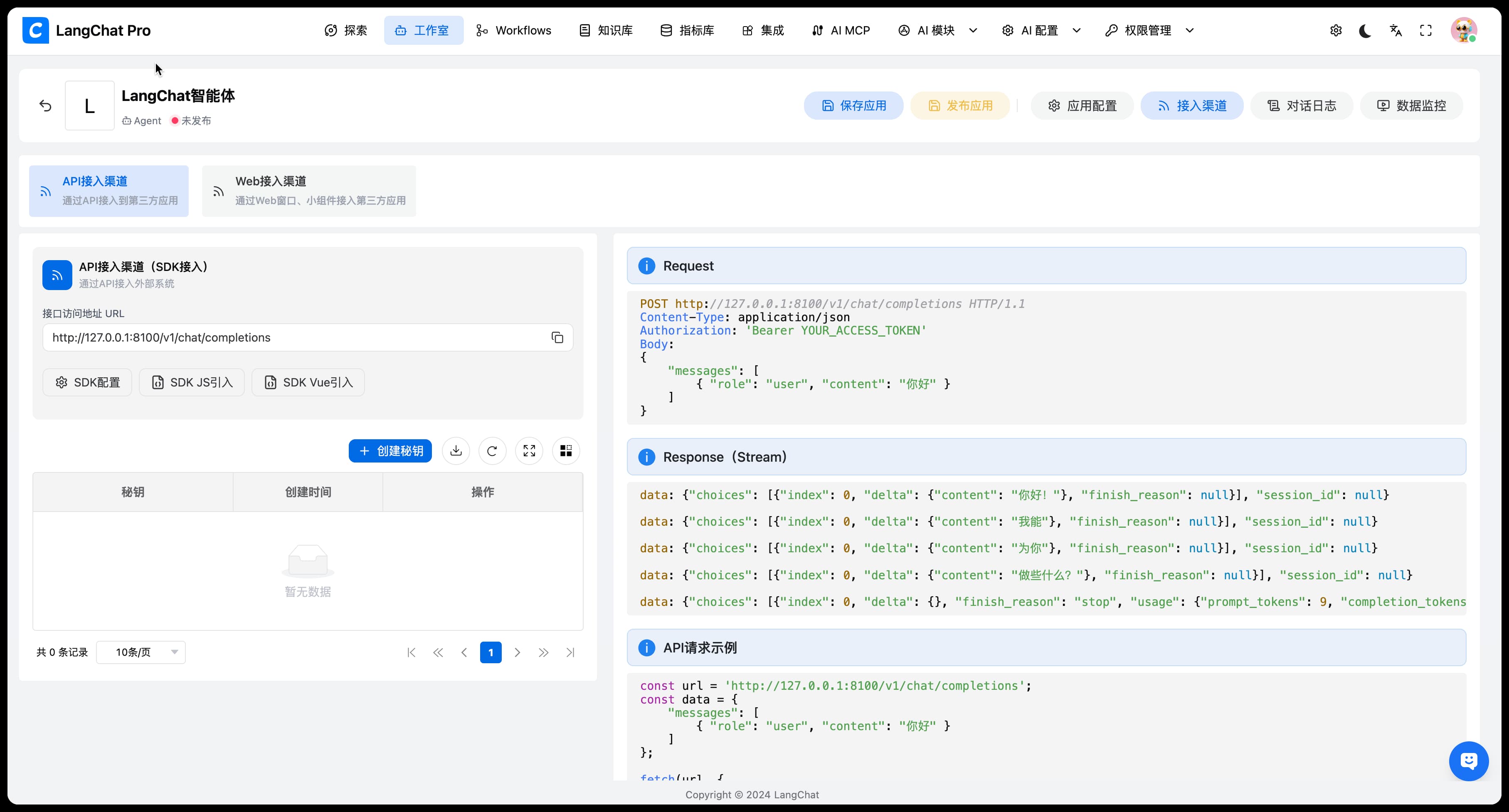
Task: Select the Web接入渠道 card
Action: coord(309,192)
